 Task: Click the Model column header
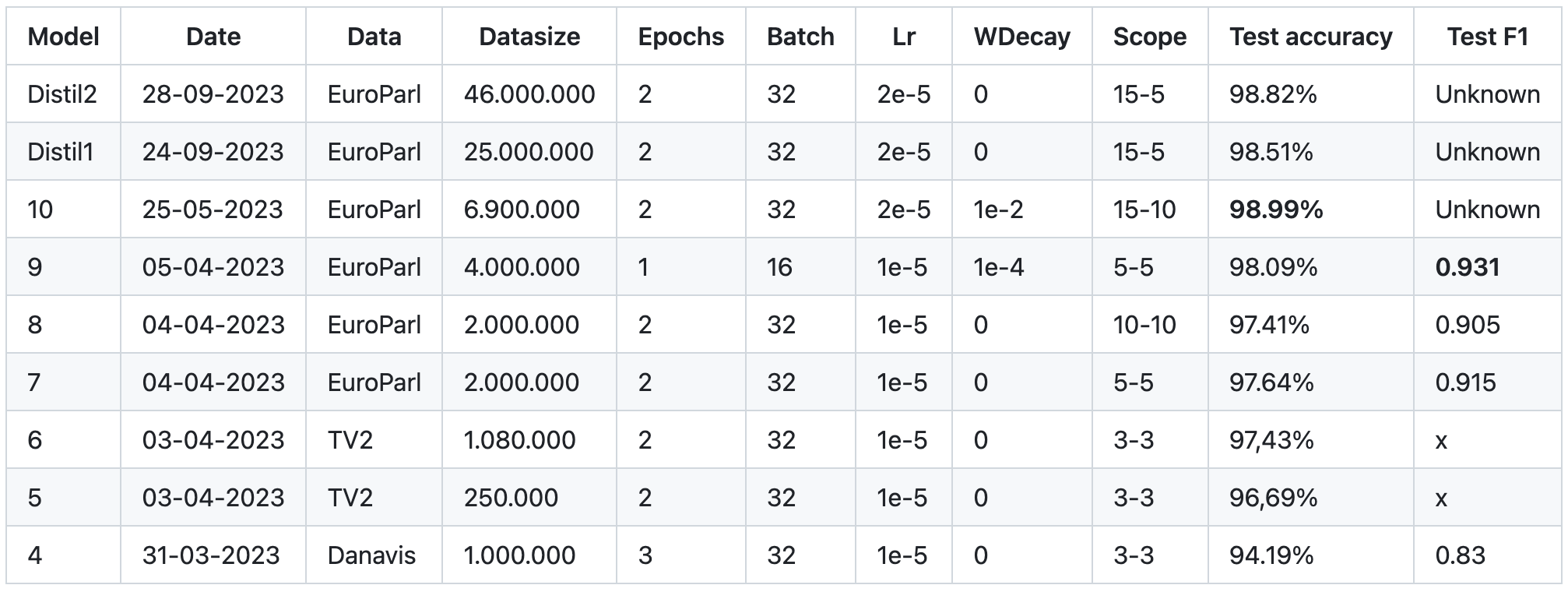pos(63,37)
